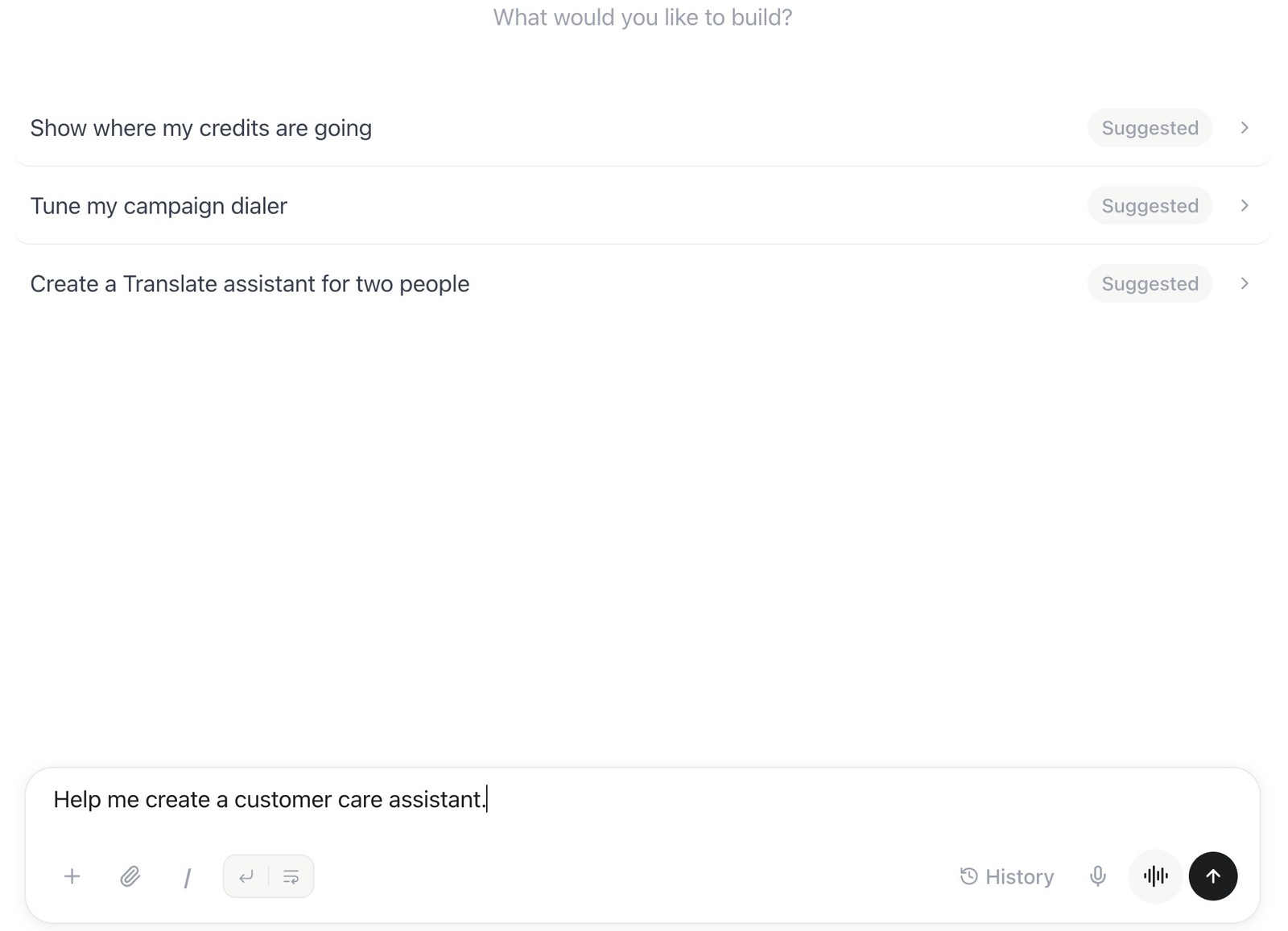Click Suggested badge on Translate row
The width and height of the screenshot is (1288, 931).
(1150, 283)
